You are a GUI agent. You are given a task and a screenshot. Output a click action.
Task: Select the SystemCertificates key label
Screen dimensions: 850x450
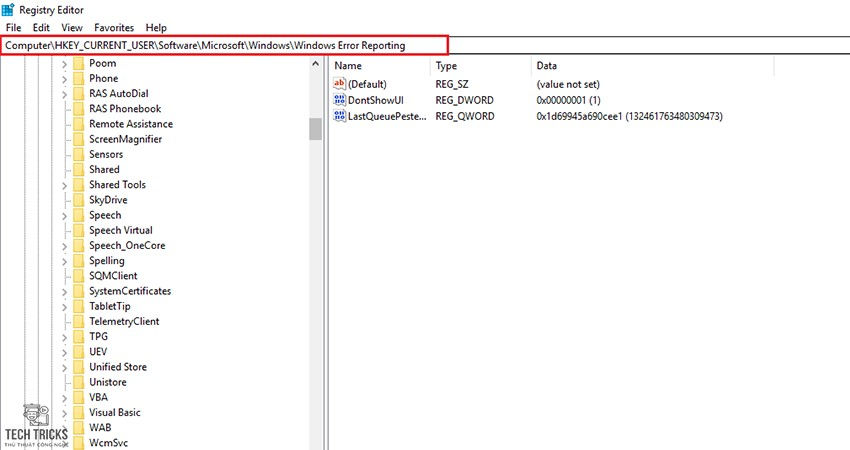click(x=130, y=291)
